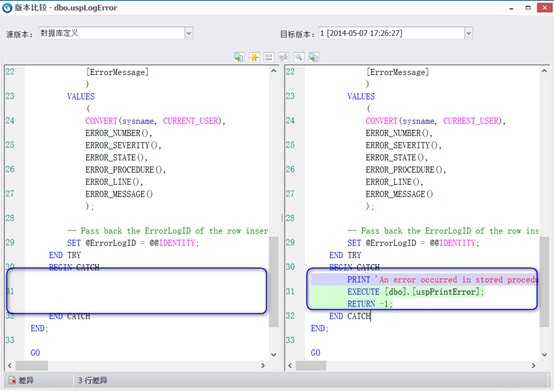Viewport: 554px width, 391px height.
Task: Click BEGIN CATCH in the right pane
Action: click(x=354, y=267)
